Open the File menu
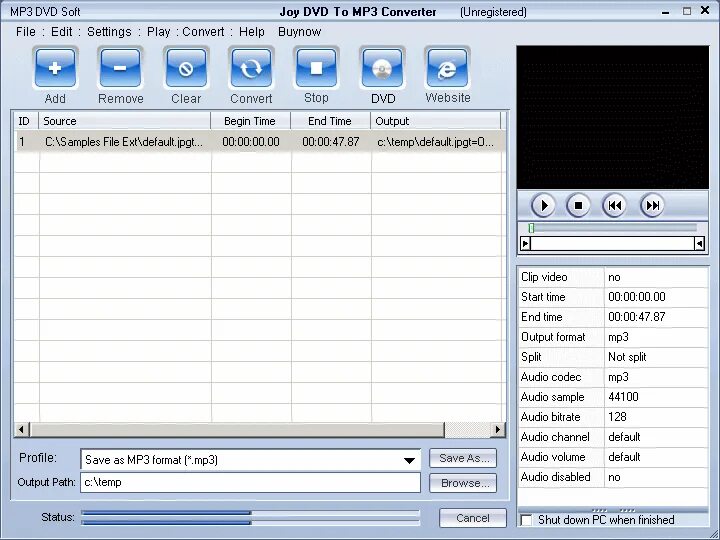The width and height of the screenshot is (720, 540). coord(26,32)
